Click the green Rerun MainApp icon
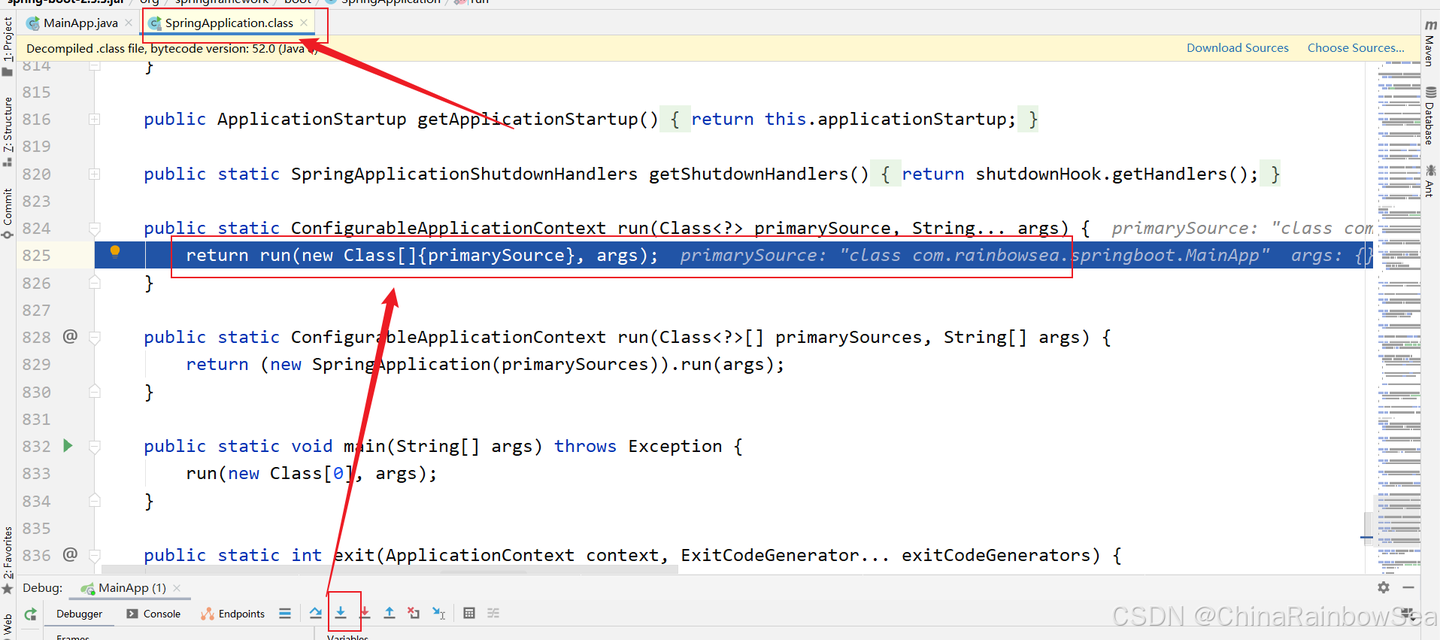Screen dimensions: 1440x640 (31, 614)
